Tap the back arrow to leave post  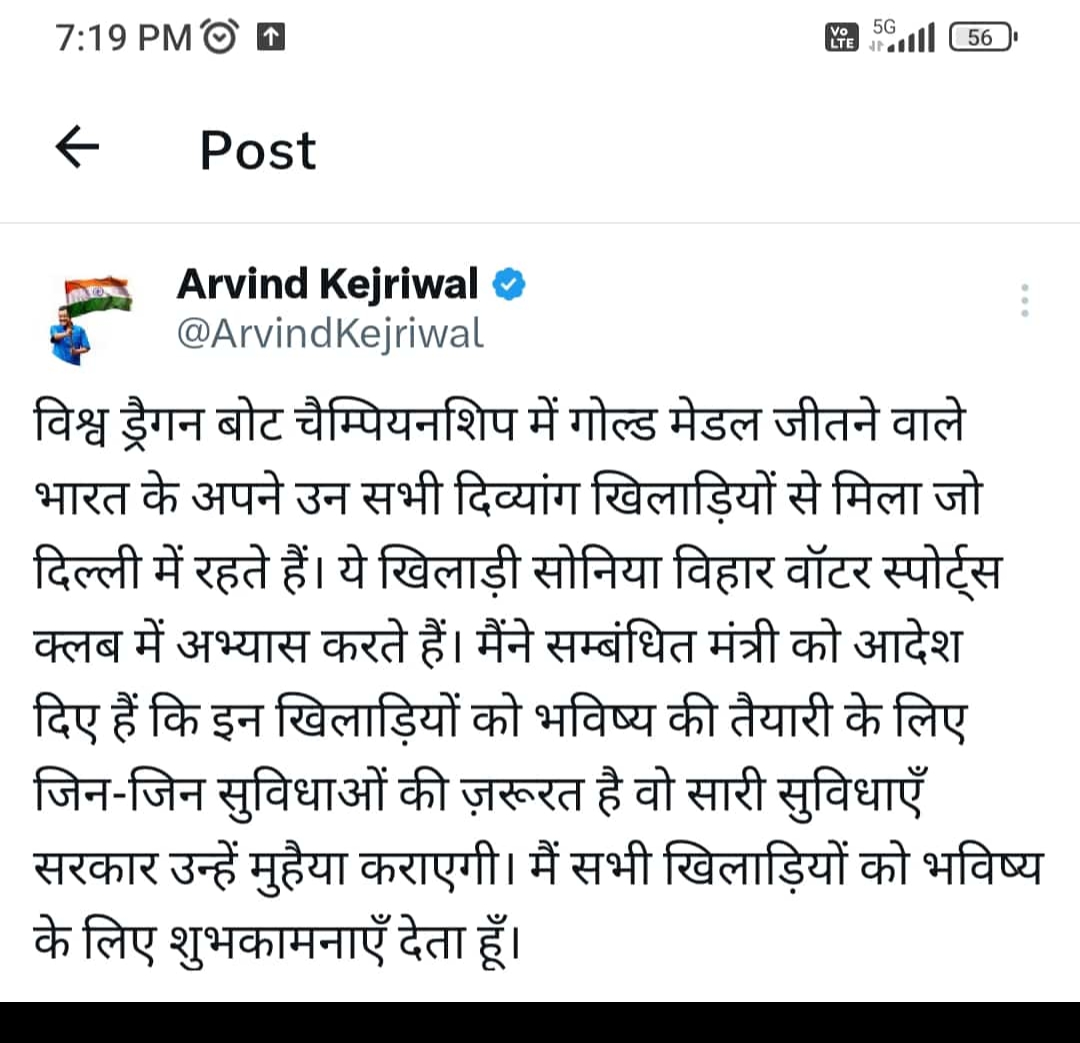coord(77,149)
